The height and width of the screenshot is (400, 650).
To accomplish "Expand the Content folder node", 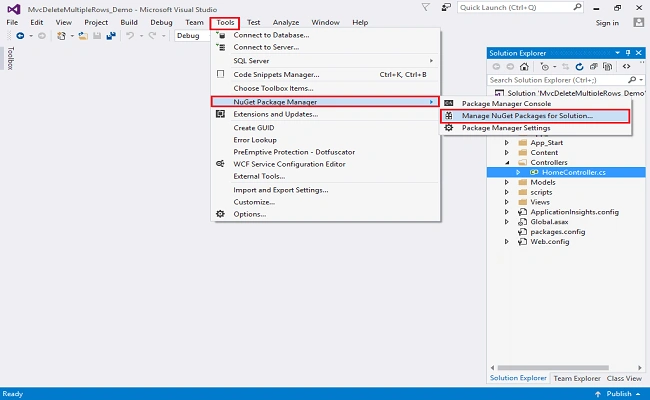I will 507,153.
